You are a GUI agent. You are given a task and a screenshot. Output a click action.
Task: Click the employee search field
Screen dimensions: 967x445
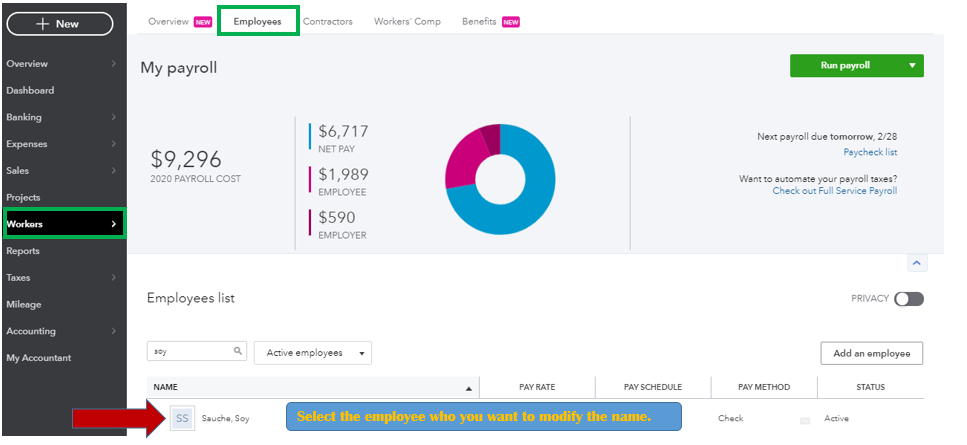pos(197,351)
